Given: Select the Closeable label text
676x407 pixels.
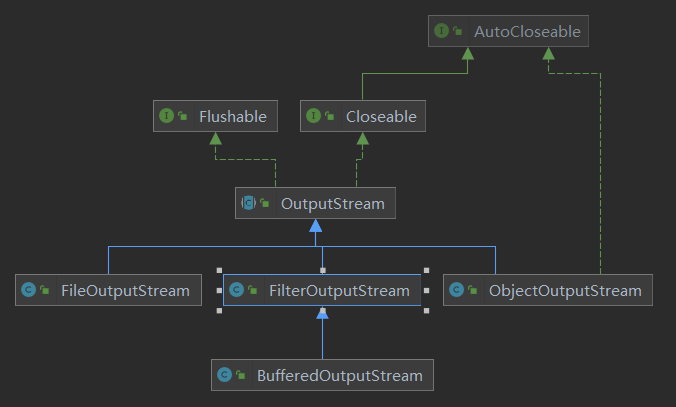Looking at the screenshot, I should pyautogui.click(x=380, y=117).
